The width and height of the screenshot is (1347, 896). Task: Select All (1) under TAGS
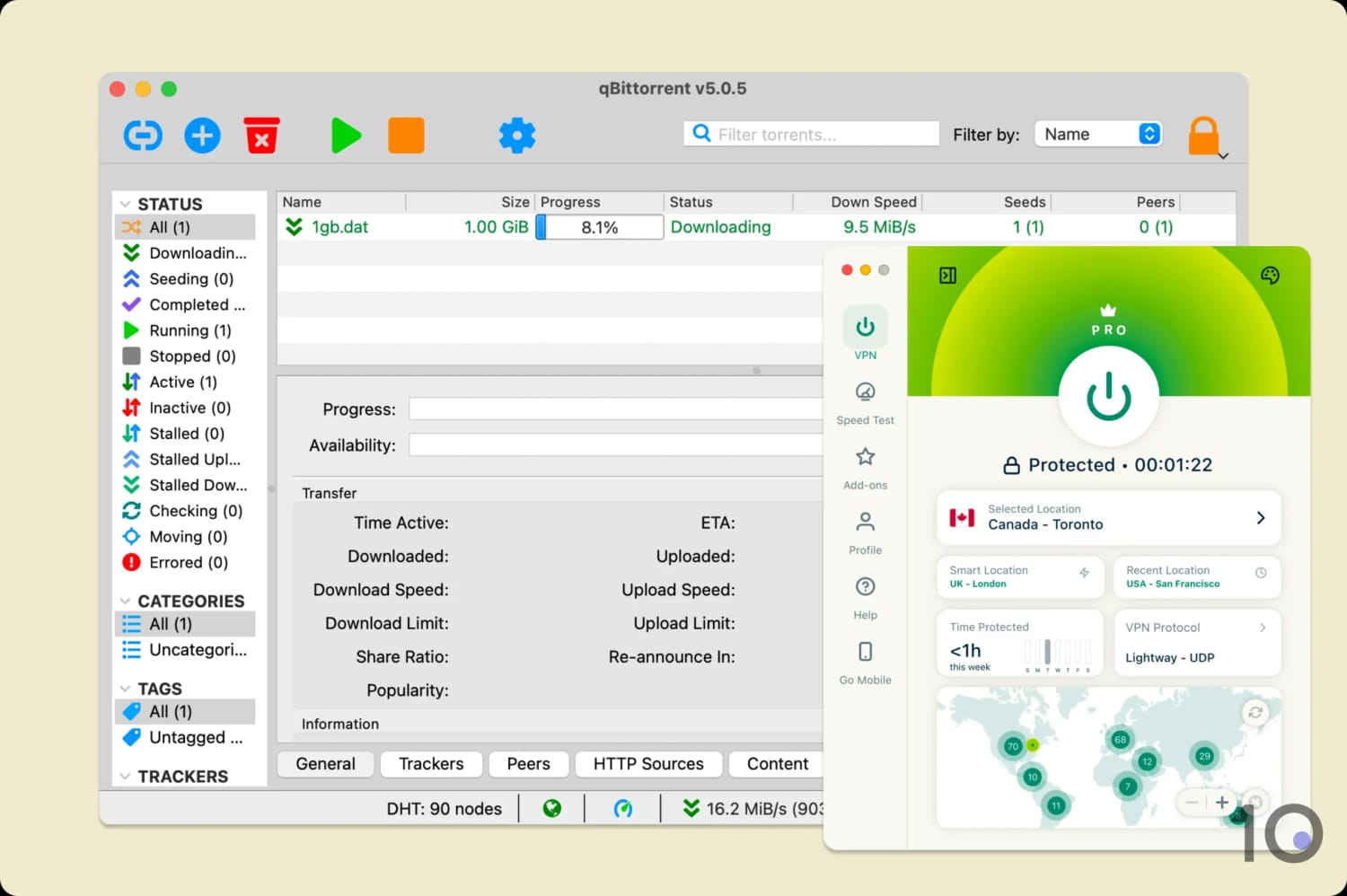[x=185, y=712]
